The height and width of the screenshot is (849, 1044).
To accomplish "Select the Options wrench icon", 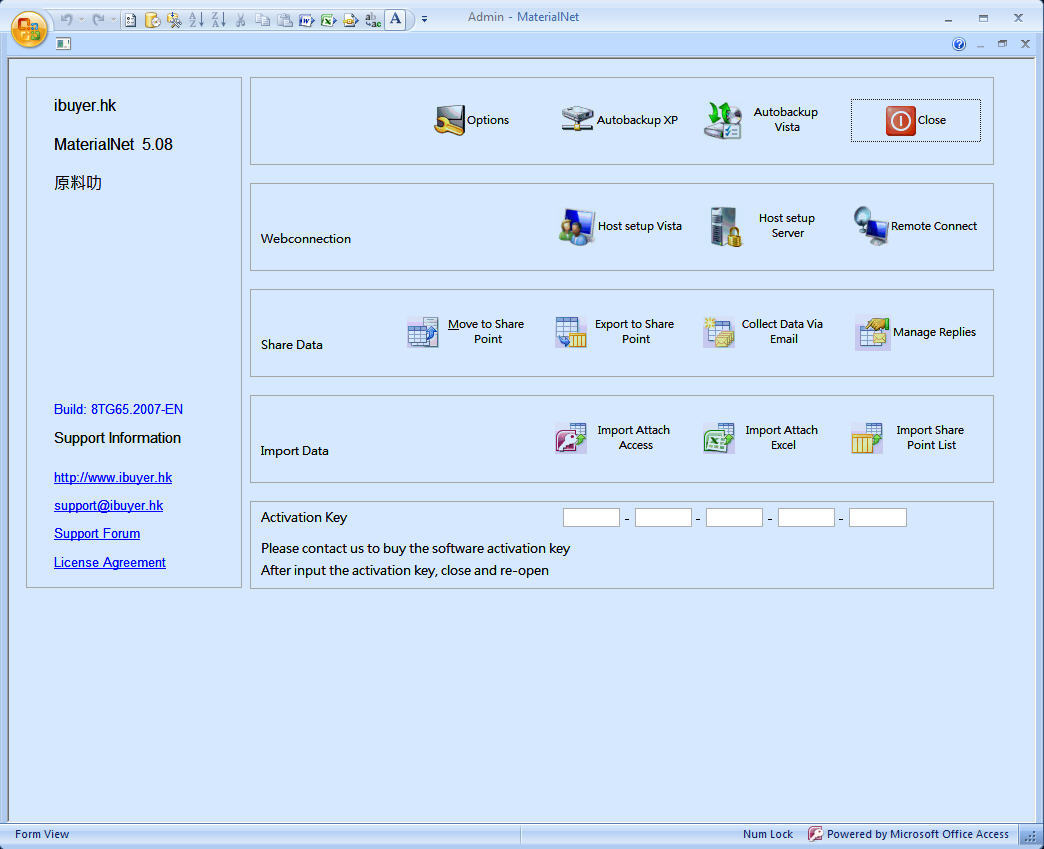I will (x=451, y=119).
